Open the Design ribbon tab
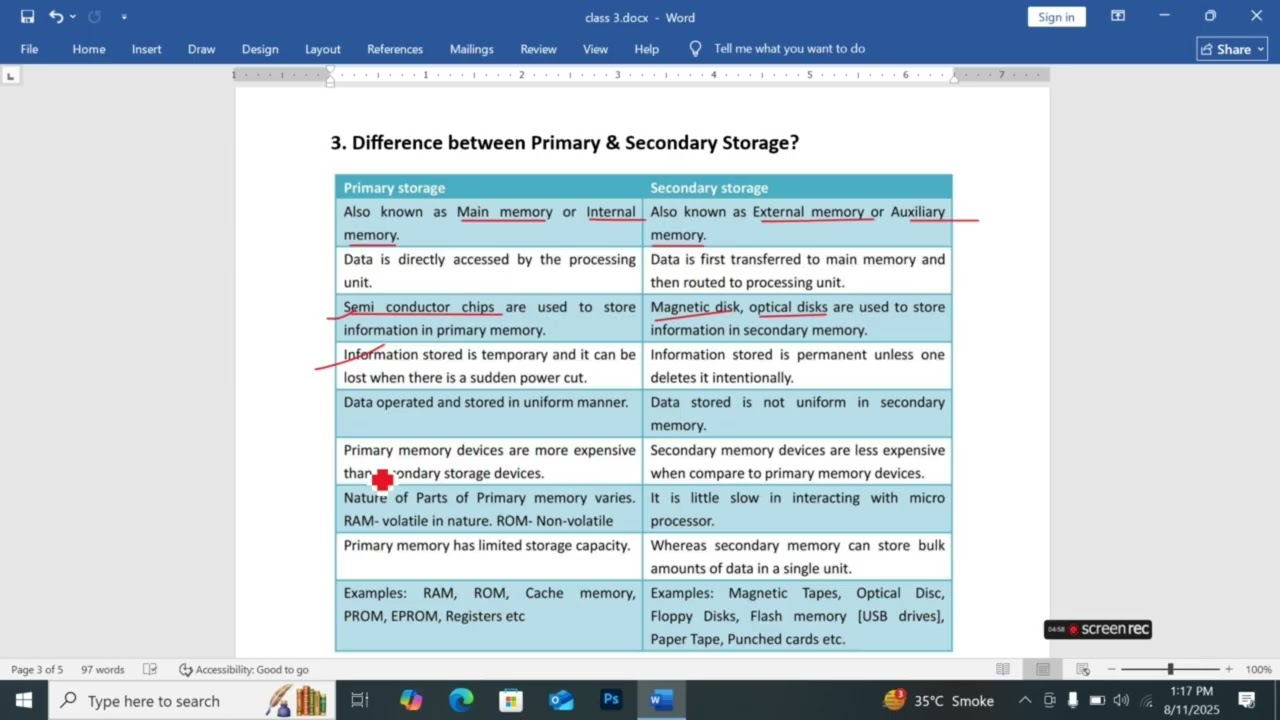The width and height of the screenshot is (1280, 720). point(260,49)
